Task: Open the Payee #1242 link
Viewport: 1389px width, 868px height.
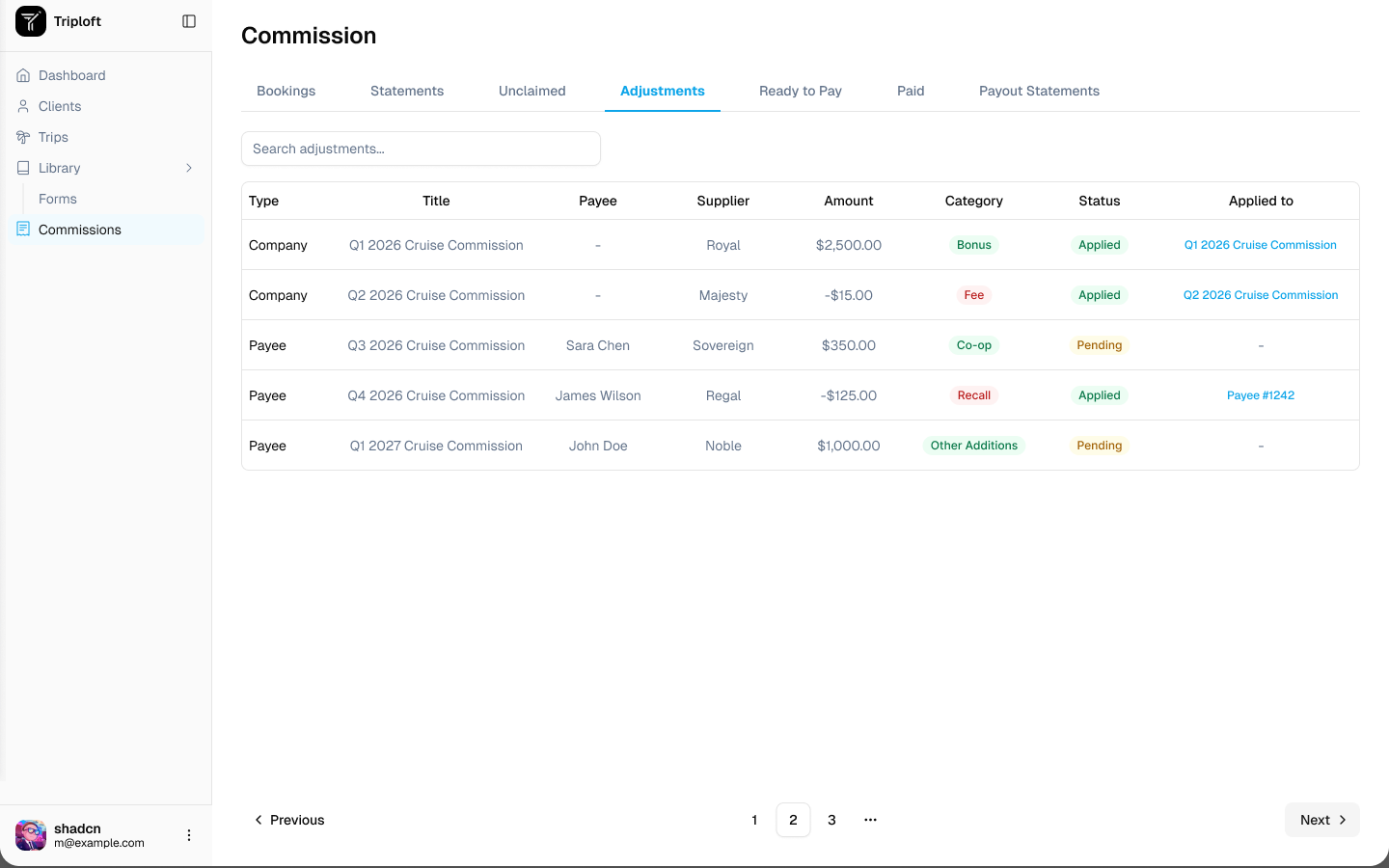Action: (x=1261, y=395)
